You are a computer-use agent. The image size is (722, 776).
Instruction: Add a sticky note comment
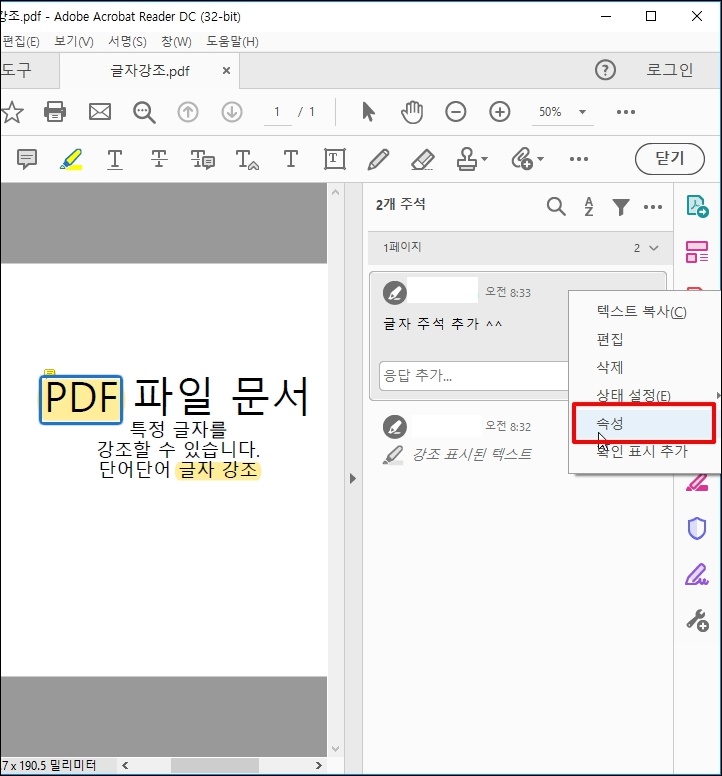pos(27,159)
